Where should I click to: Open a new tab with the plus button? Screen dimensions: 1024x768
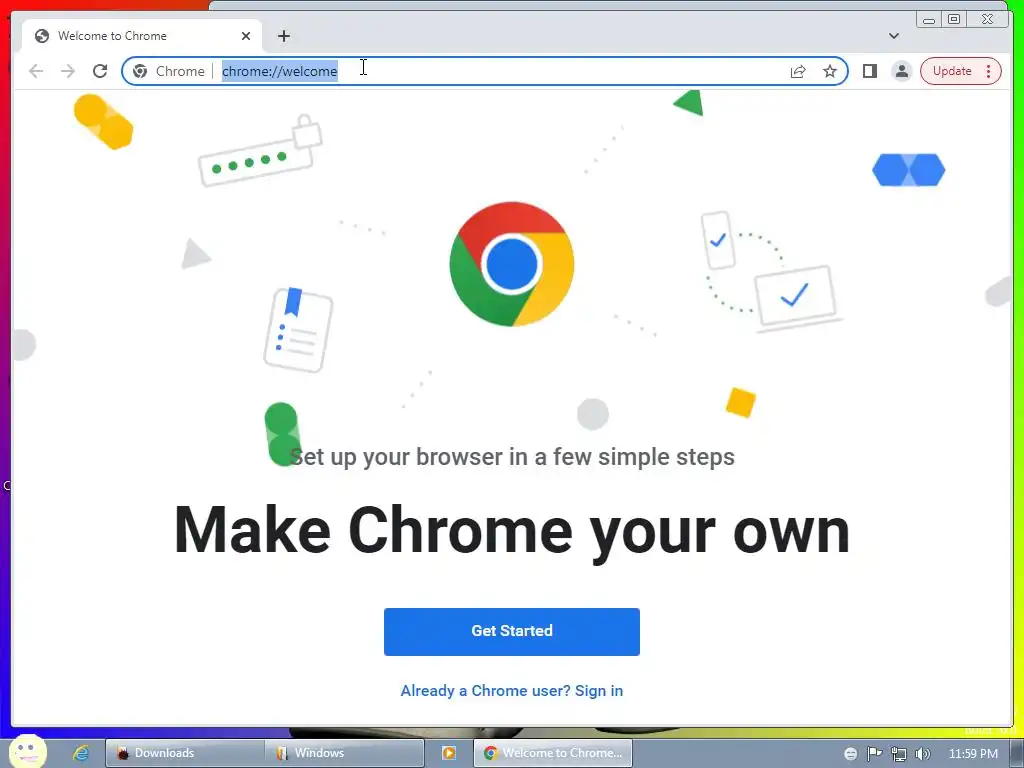tap(283, 36)
